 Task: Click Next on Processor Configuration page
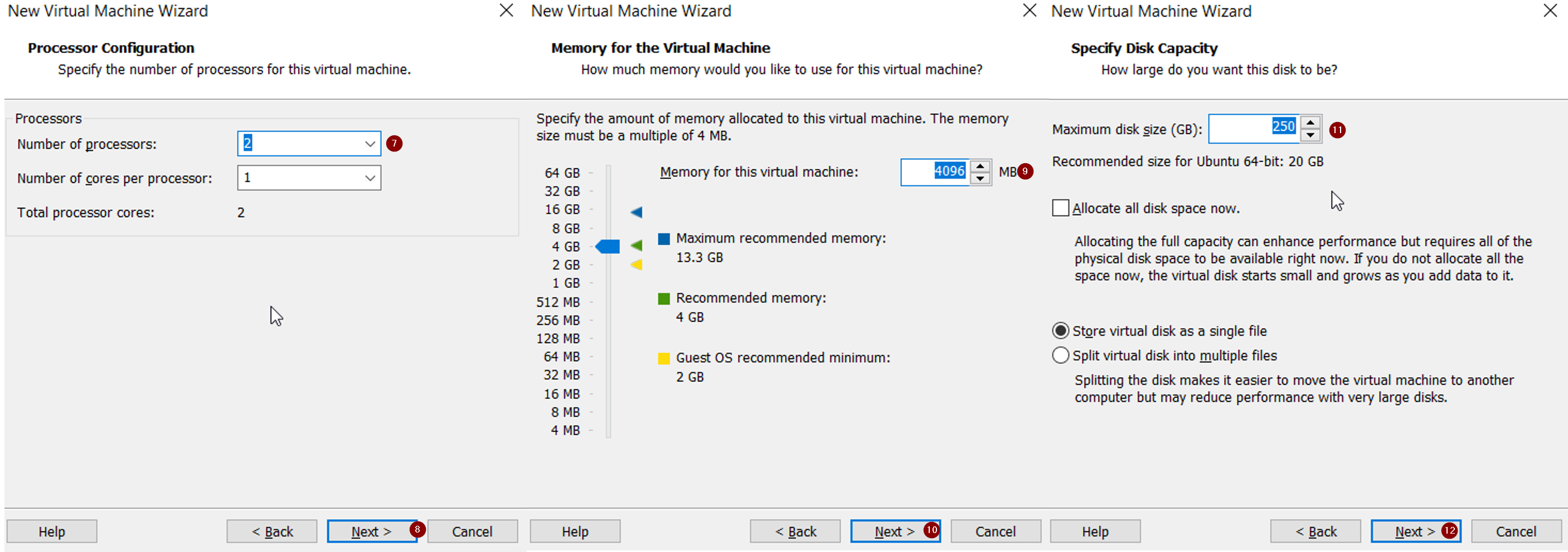click(x=372, y=531)
